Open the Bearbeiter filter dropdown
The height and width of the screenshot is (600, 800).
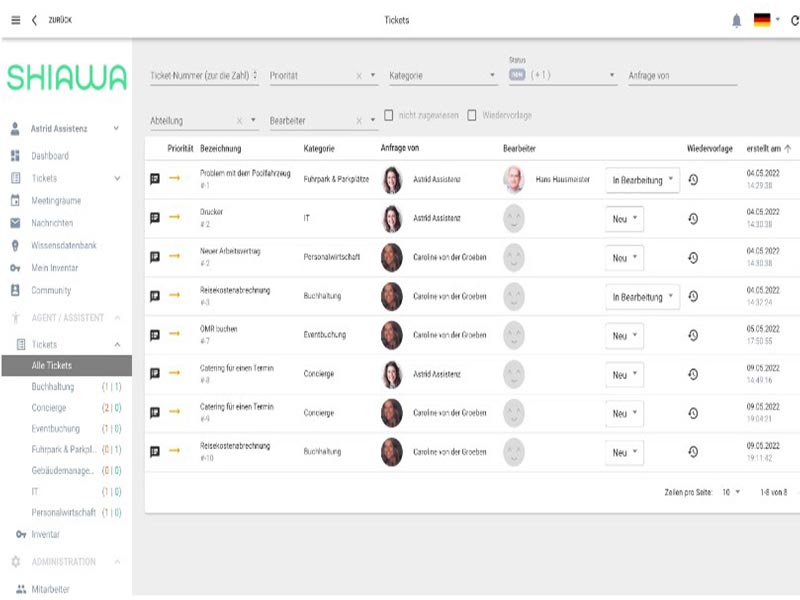click(373, 120)
